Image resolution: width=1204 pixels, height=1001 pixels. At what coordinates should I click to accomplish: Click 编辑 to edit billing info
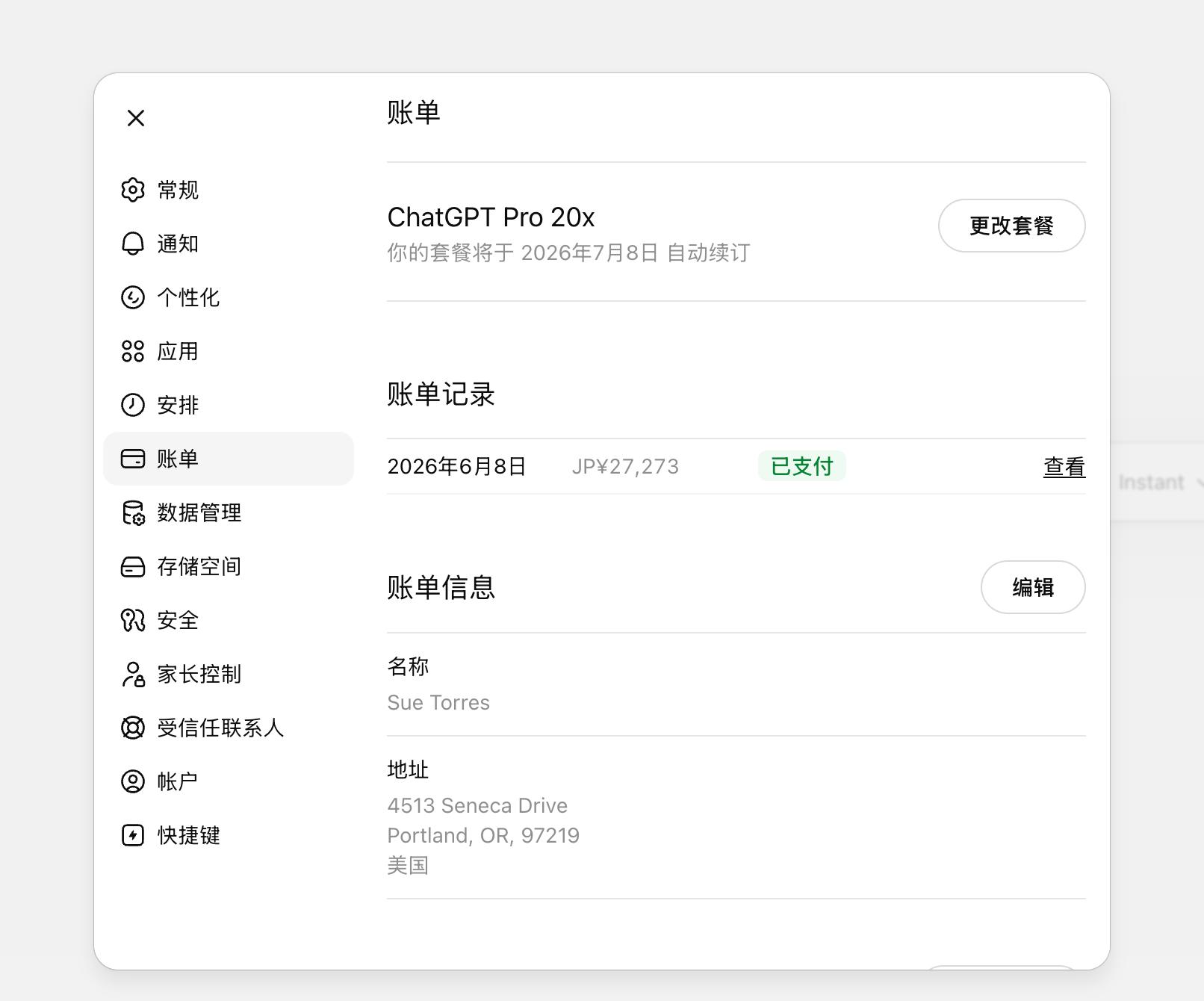(x=1033, y=587)
